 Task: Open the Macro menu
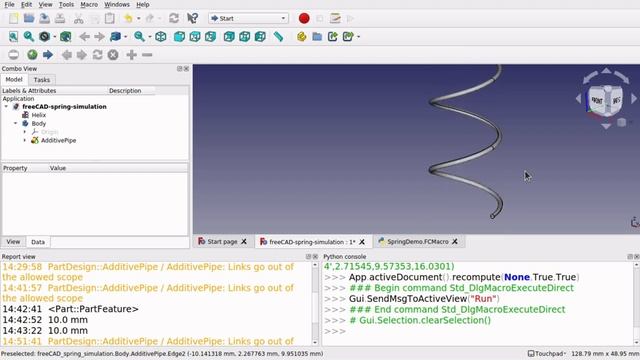89,4
